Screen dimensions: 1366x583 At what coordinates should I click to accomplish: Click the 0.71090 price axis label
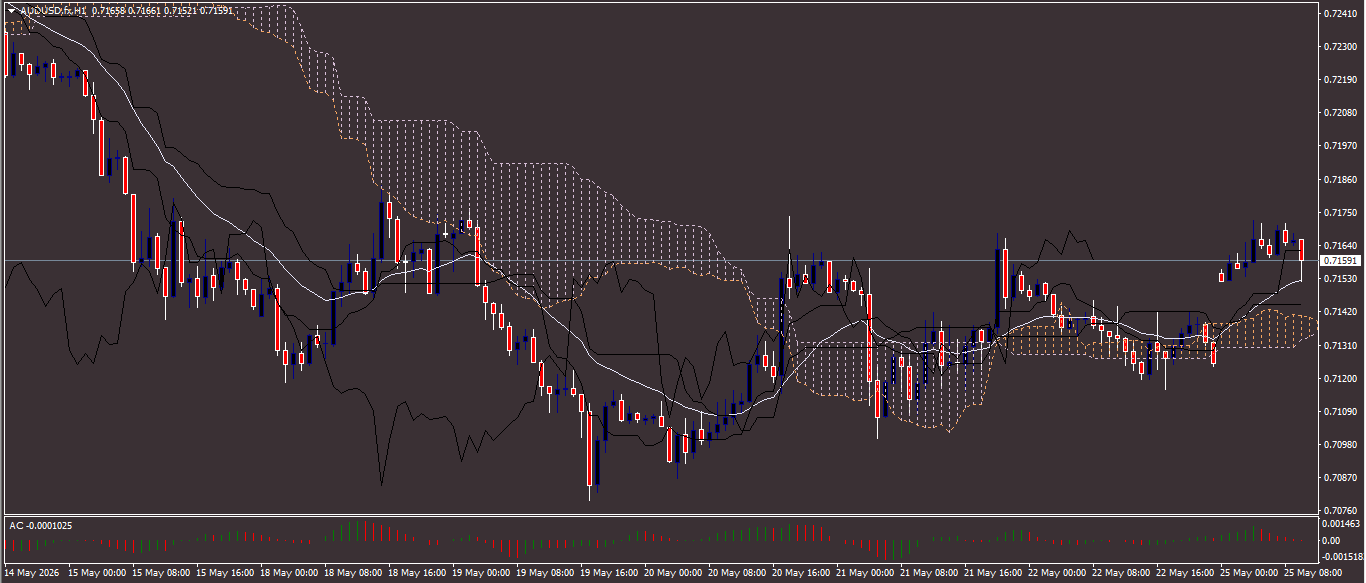click(x=1338, y=411)
